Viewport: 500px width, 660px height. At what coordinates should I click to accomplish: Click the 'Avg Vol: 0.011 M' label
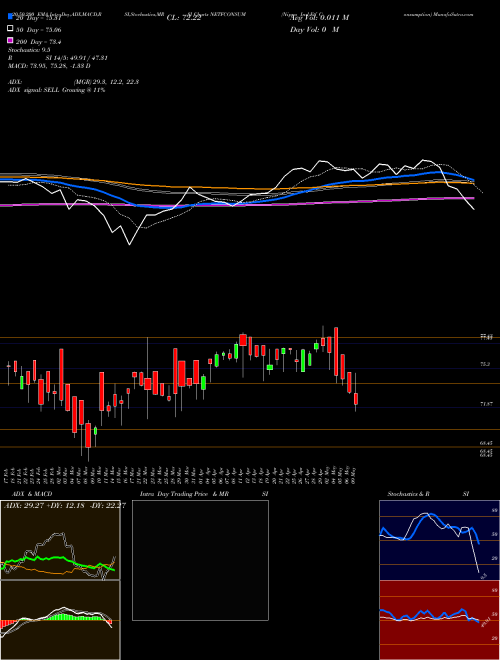[x=319, y=18]
